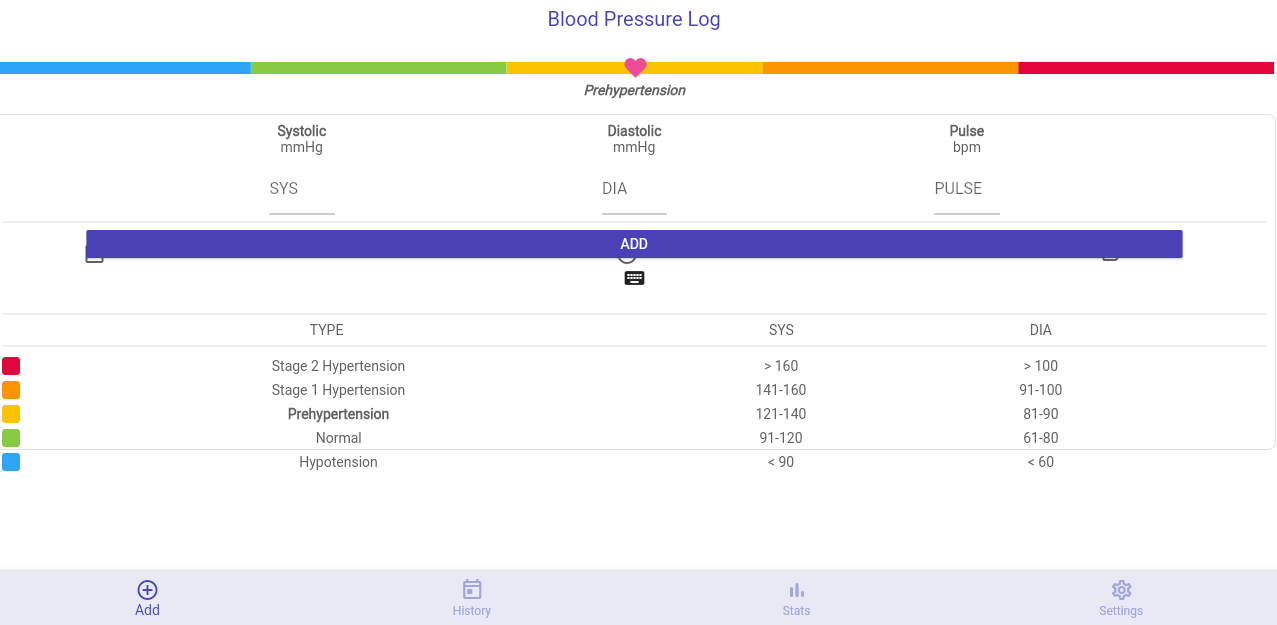This screenshot has width=1277, height=625.
Task: Select the orange Stage 1 Hypertension swatch
Action: pos(11,390)
